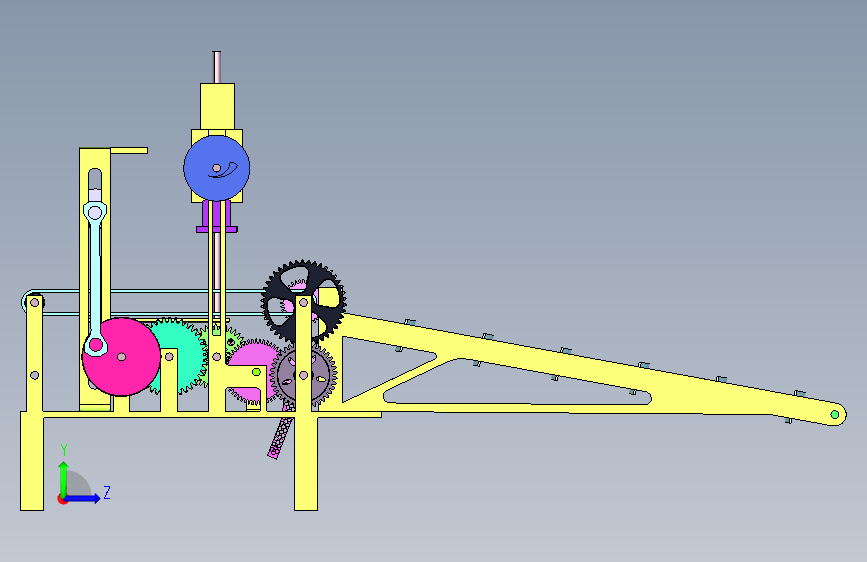Click the red origin of the triad
Viewport: 867px width, 562px height.
pos(62,499)
